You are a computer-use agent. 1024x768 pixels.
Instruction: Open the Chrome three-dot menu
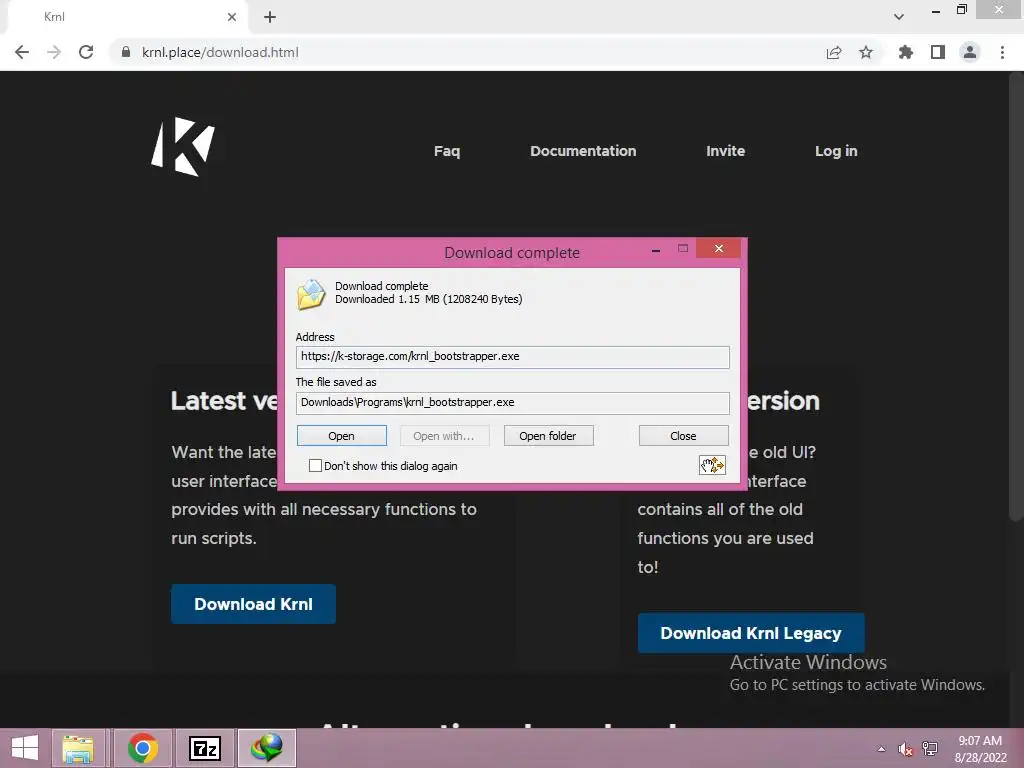pyautogui.click(x=1002, y=52)
